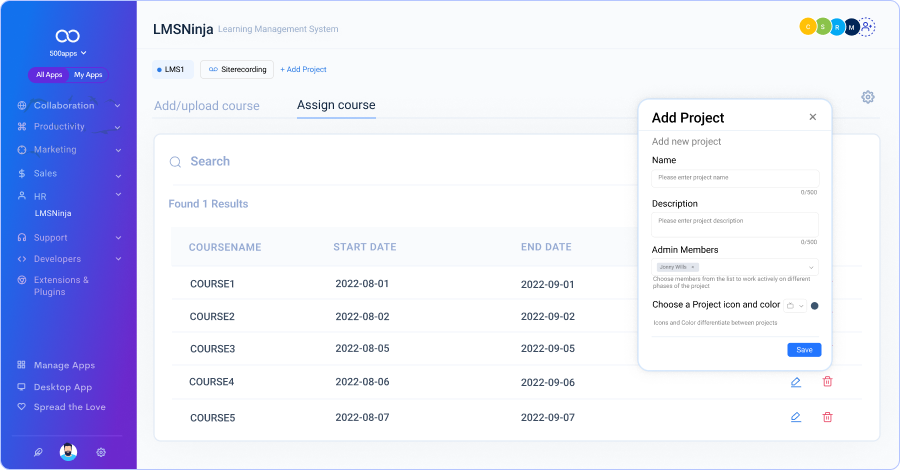This screenshot has width=900, height=470.
Task: Click the Save button in Add Project
Action: [804, 350]
